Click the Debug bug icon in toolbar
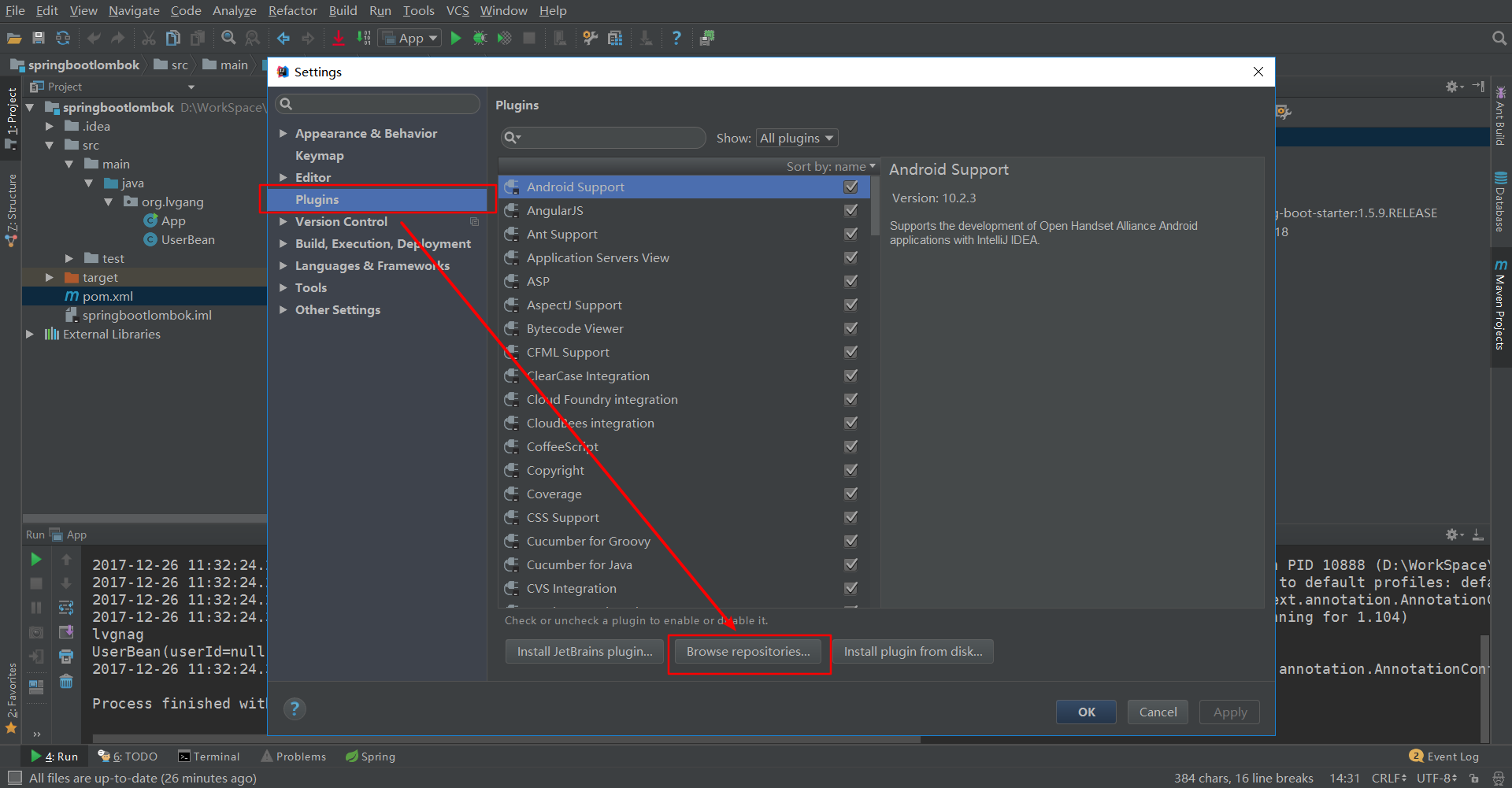The width and height of the screenshot is (1512, 788). point(480,38)
